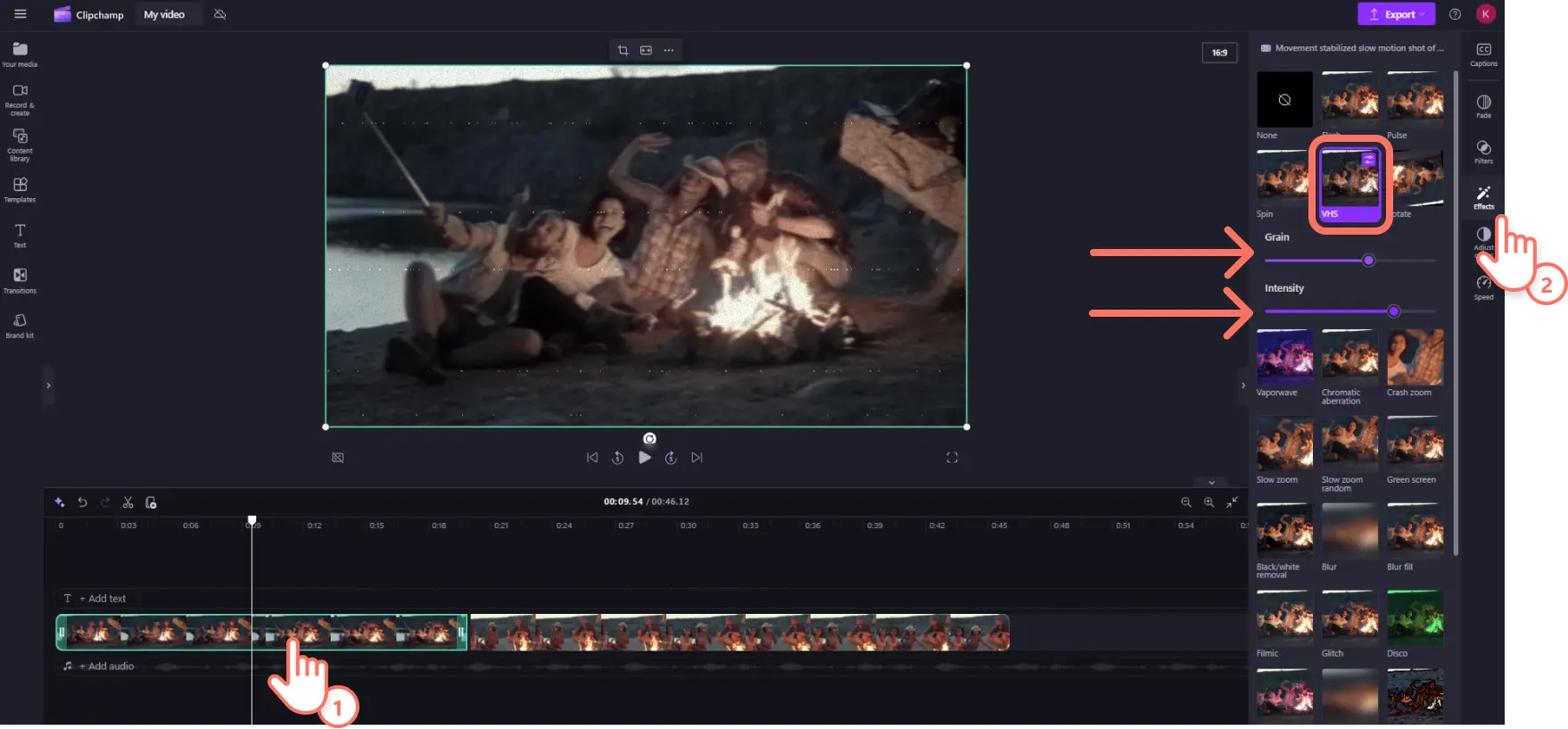The height and width of the screenshot is (729, 1568).
Task: Open the Fade panel icon
Action: pyautogui.click(x=1483, y=106)
